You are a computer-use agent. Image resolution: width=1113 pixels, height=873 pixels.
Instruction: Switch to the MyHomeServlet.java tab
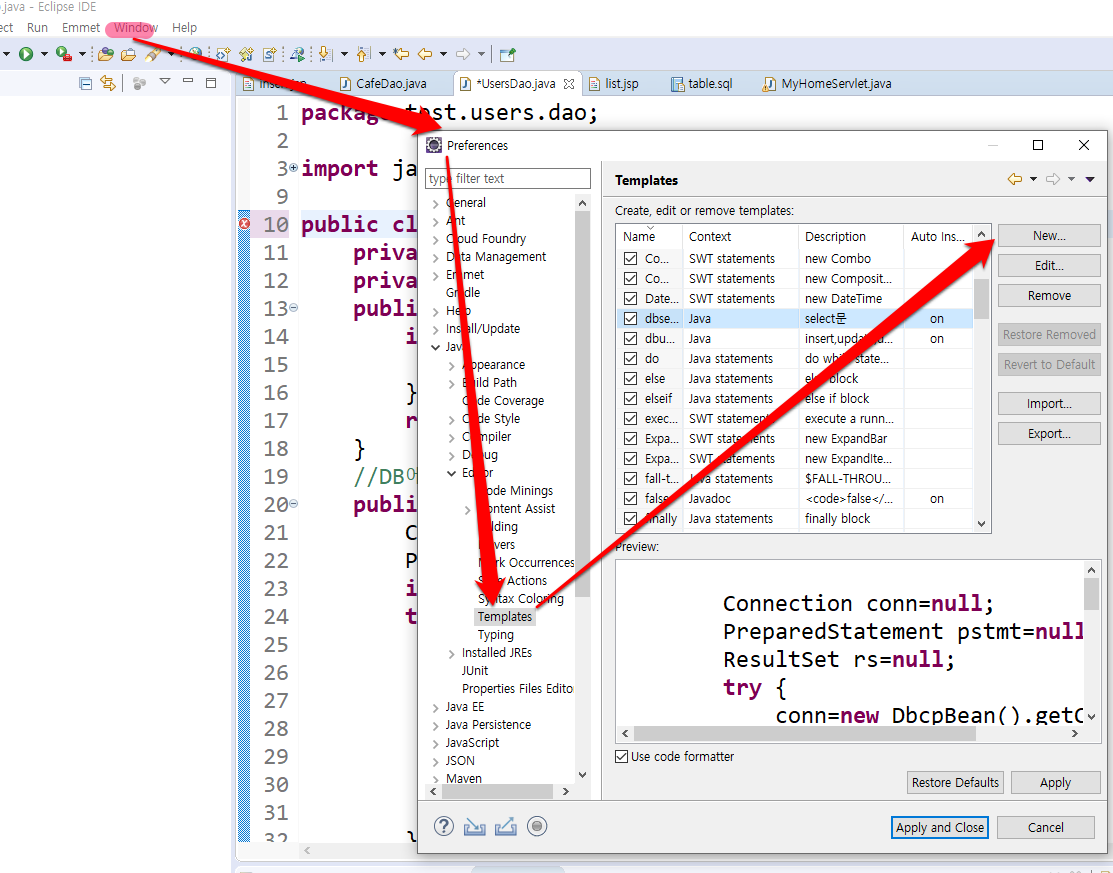[x=827, y=84]
